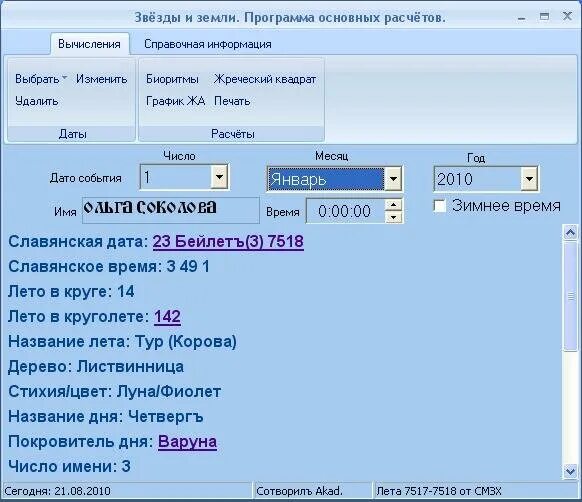
Task: Open Биоритмы calculation
Action: pos(172,79)
